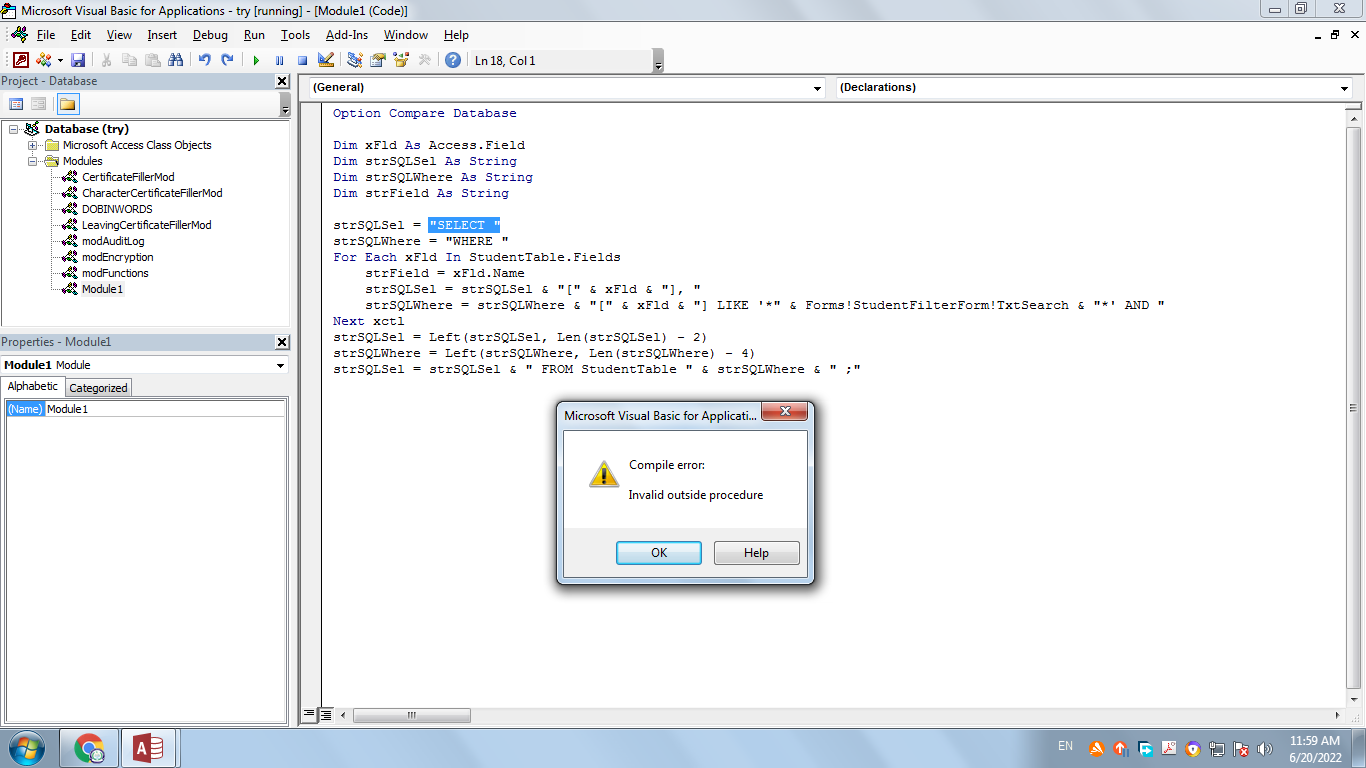The width and height of the screenshot is (1366, 768).
Task: Close the compile error dialog with X
Action: 785,411
